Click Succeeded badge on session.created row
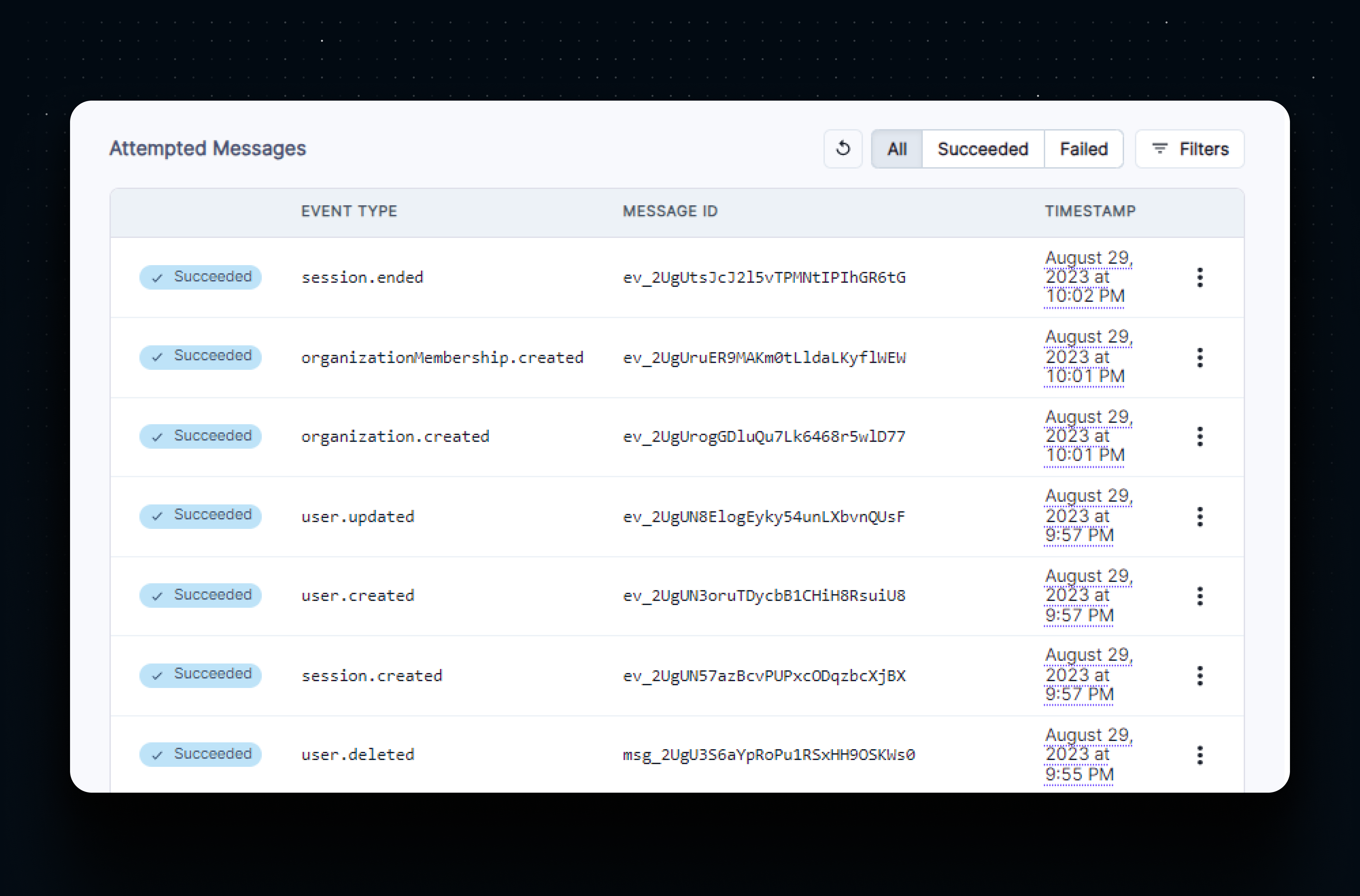1360x896 pixels. [201, 675]
